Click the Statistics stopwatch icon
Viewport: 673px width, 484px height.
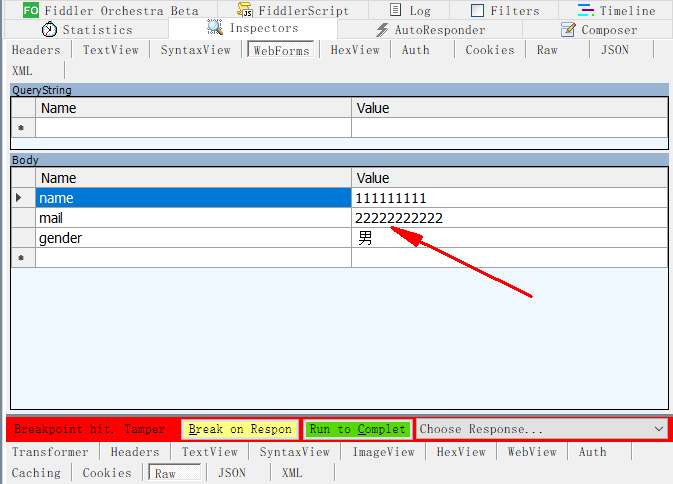(x=49, y=29)
